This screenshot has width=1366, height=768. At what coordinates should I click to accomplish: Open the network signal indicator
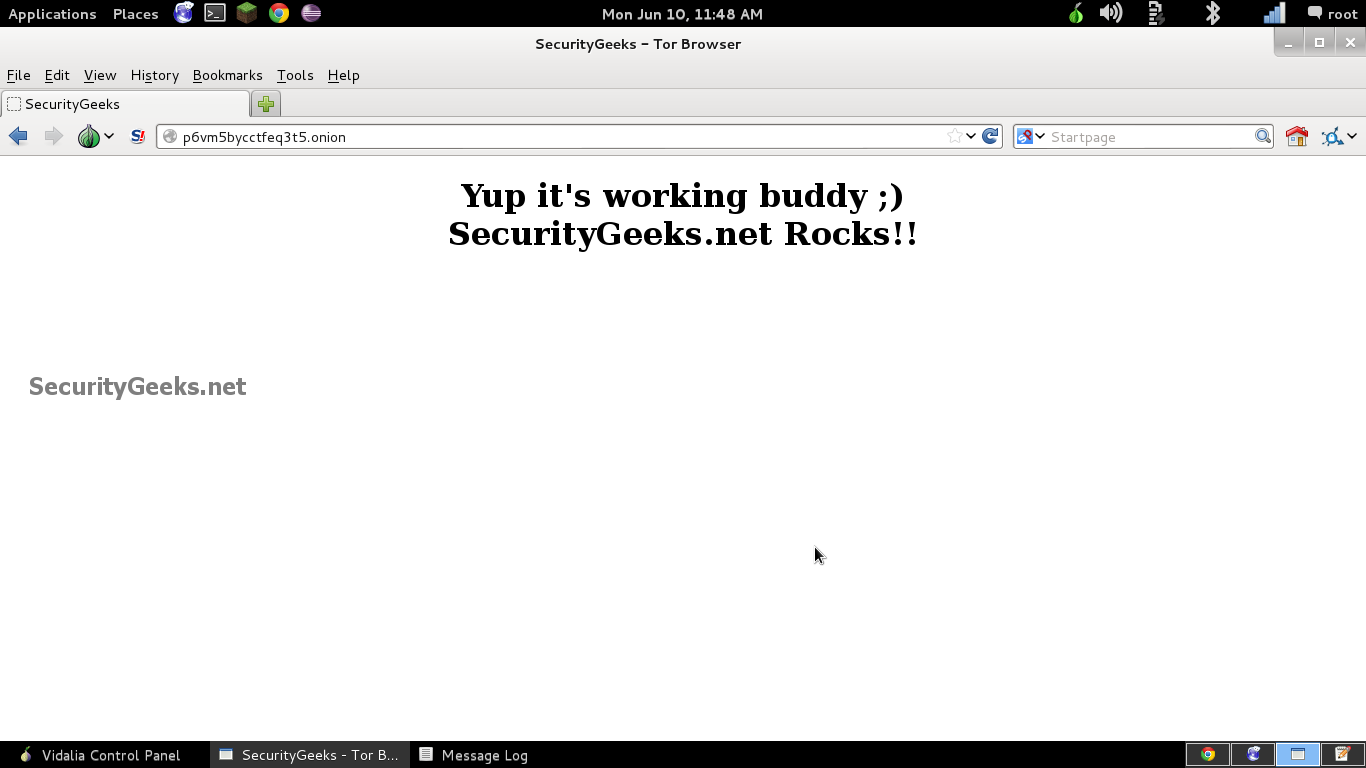click(1274, 13)
